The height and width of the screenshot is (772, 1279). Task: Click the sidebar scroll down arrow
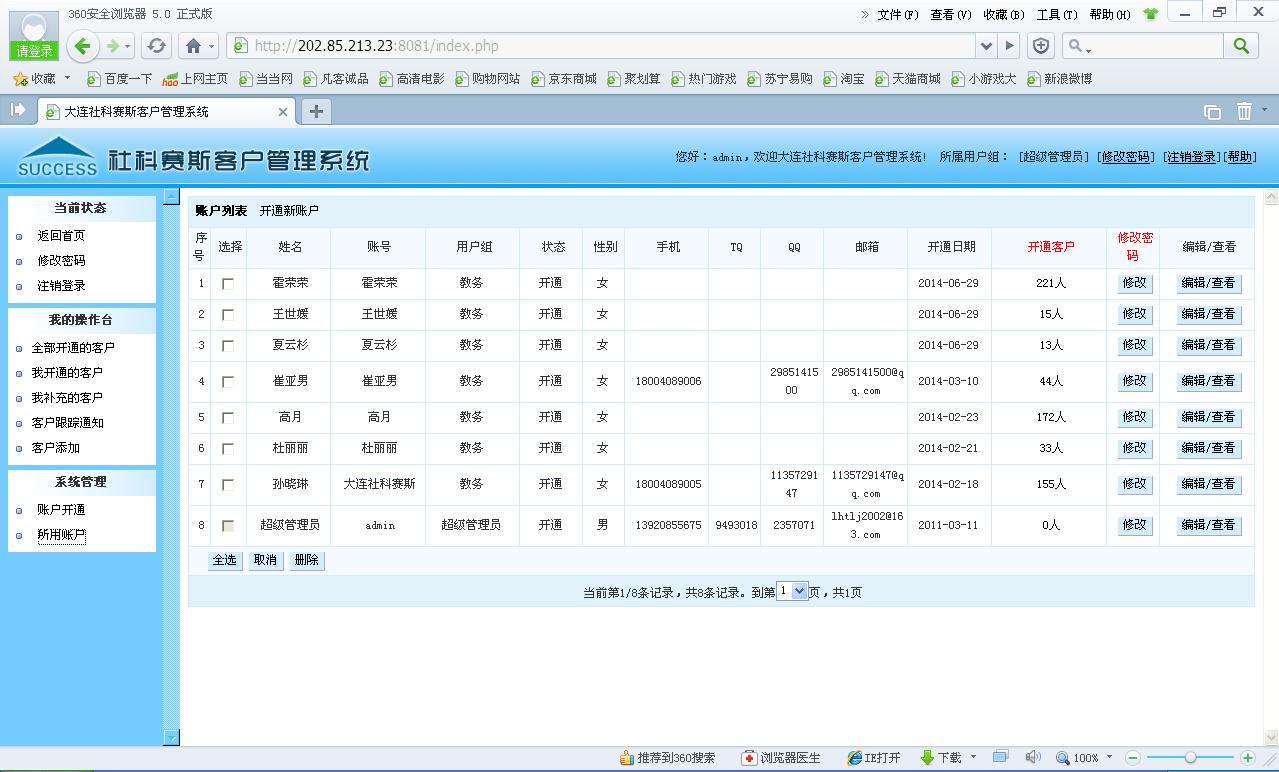pos(171,738)
